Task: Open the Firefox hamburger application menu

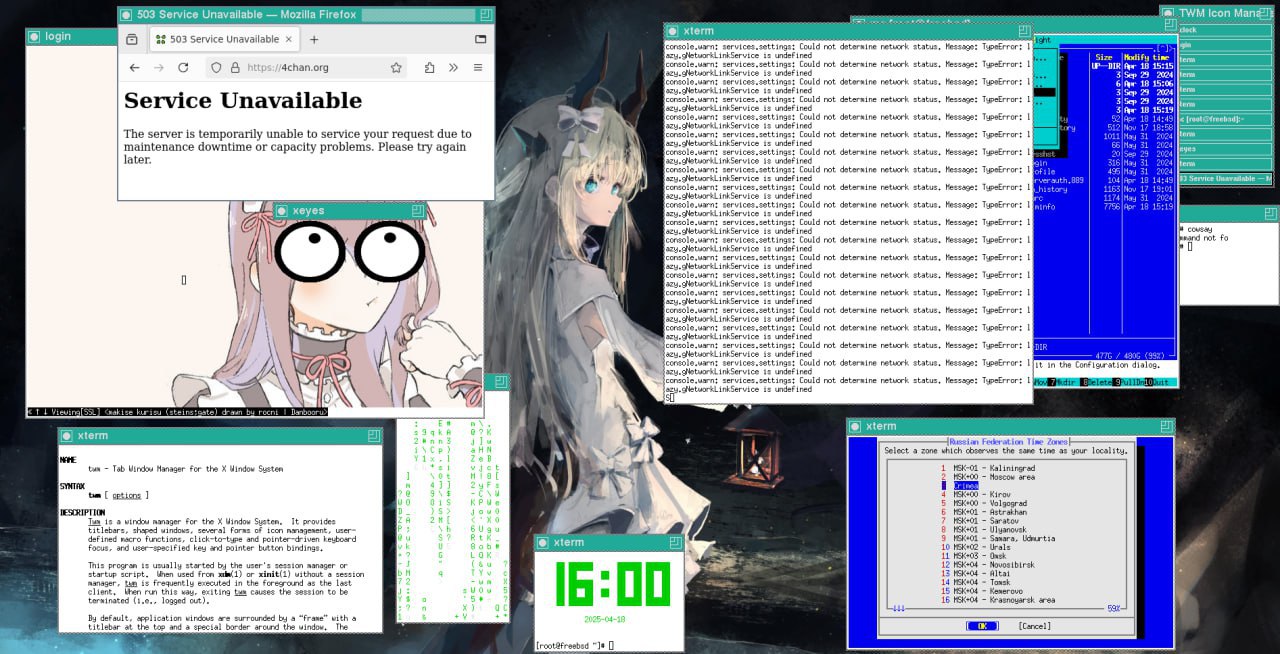Action: (x=478, y=68)
